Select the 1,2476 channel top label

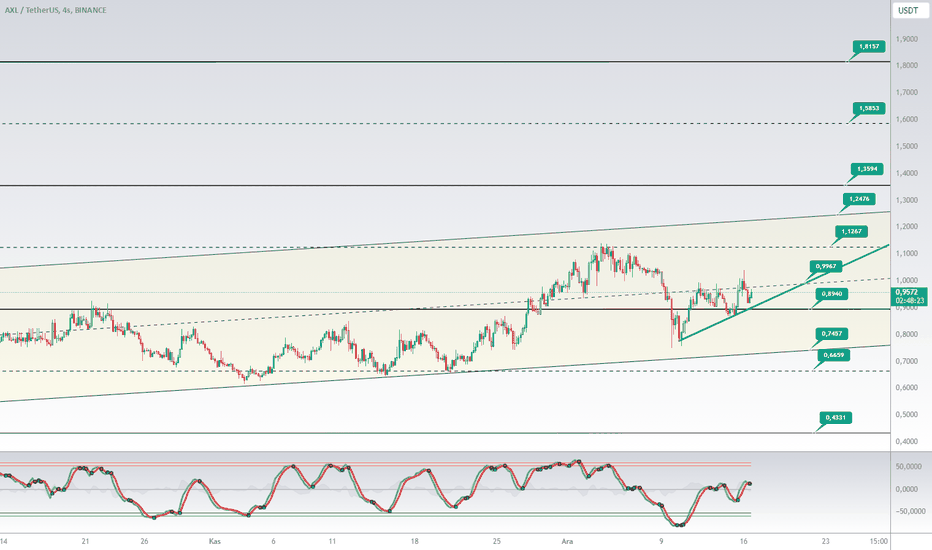[x=859, y=199]
